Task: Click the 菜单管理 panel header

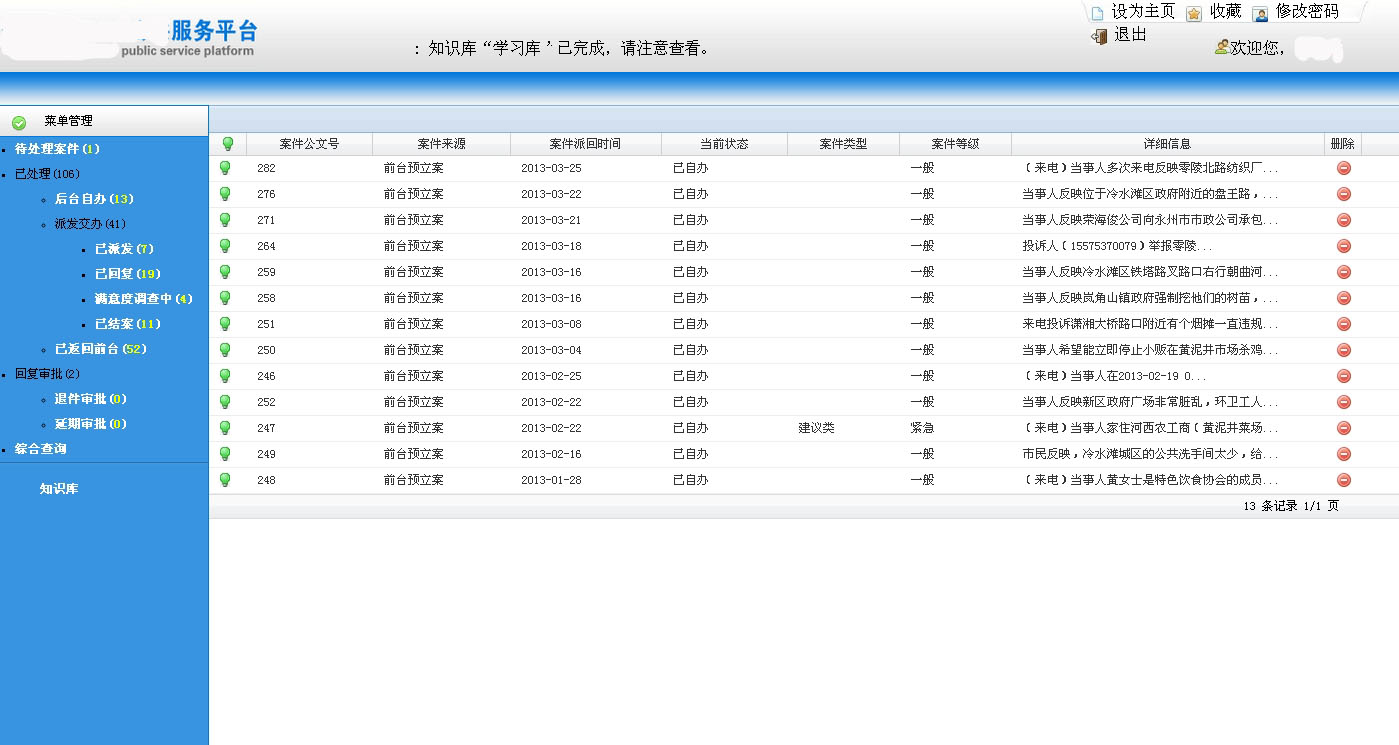Action: [104, 121]
